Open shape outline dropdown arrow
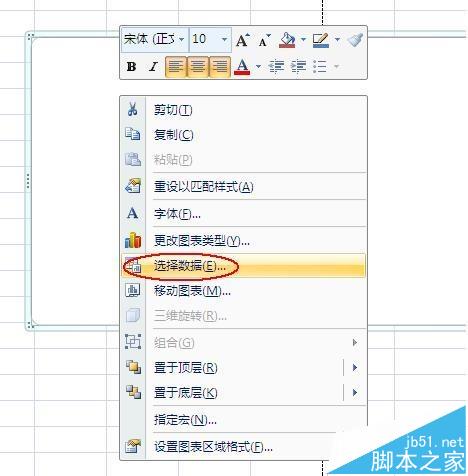The image size is (468, 476). click(x=337, y=40)
